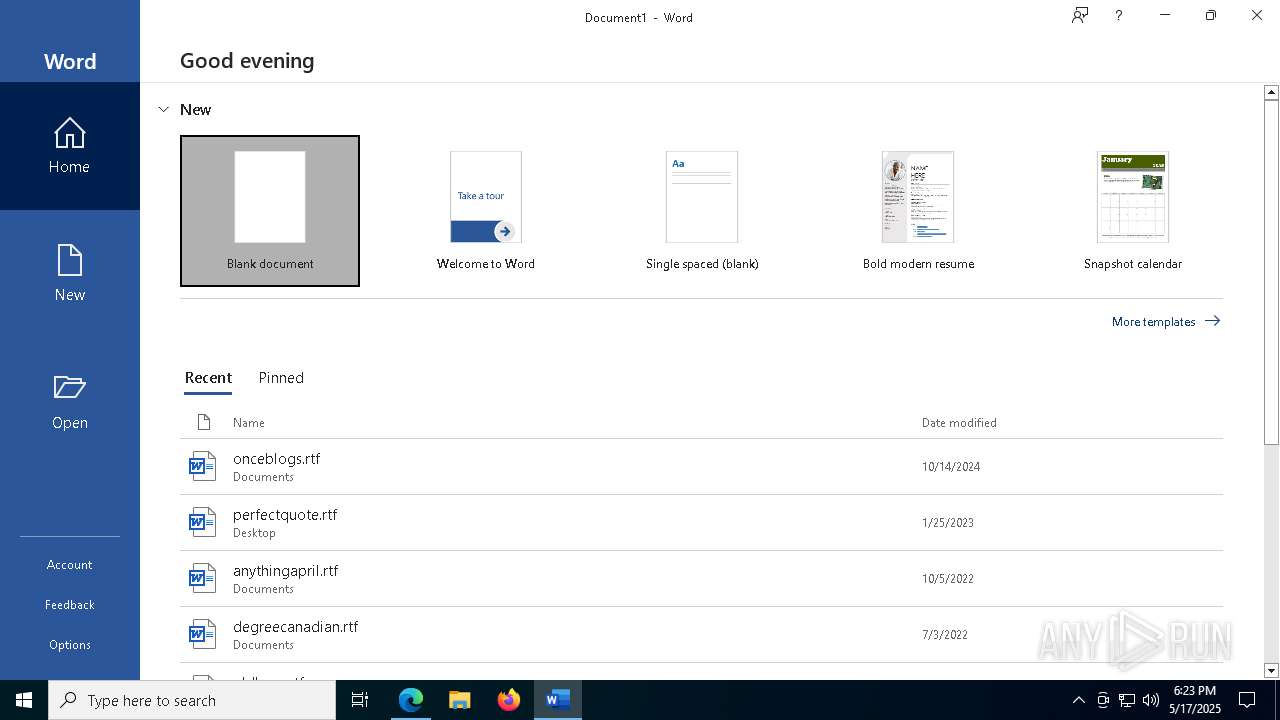The width and height of the screenshot is (1280, 720).
Task: Click the Word icon beside onceblogs.rtf
Action: pyautogui.click(x=203, y=466)
